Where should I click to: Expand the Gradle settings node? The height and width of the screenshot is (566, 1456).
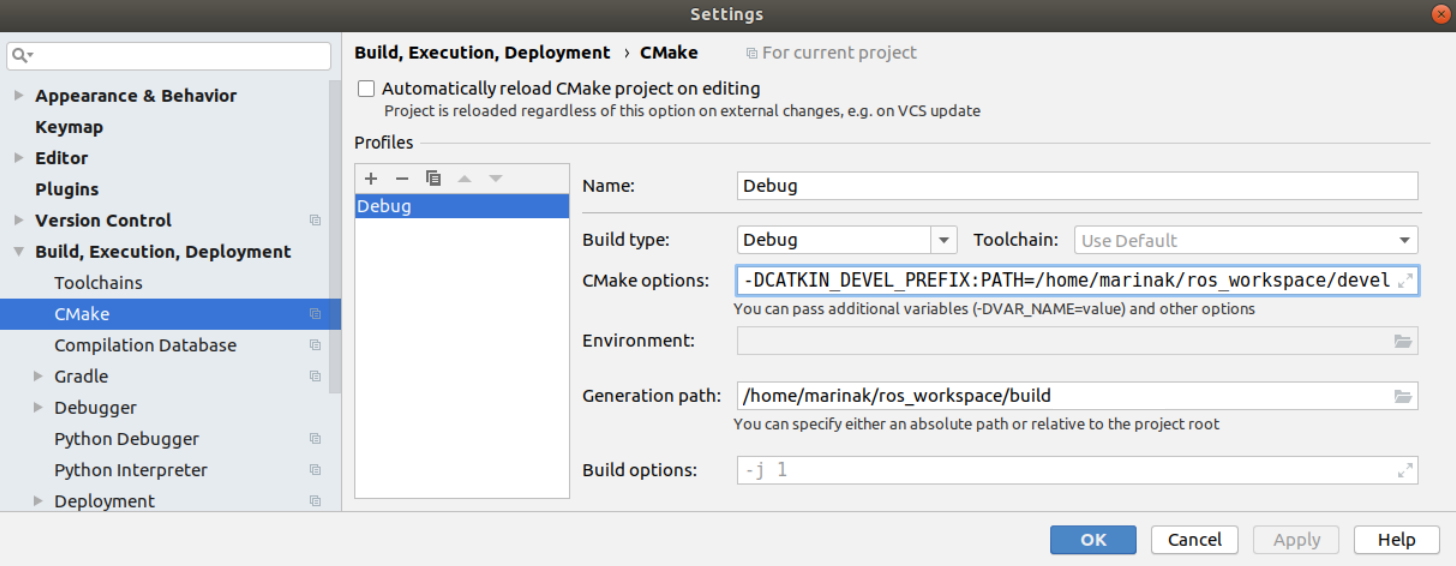pos(38,377)
